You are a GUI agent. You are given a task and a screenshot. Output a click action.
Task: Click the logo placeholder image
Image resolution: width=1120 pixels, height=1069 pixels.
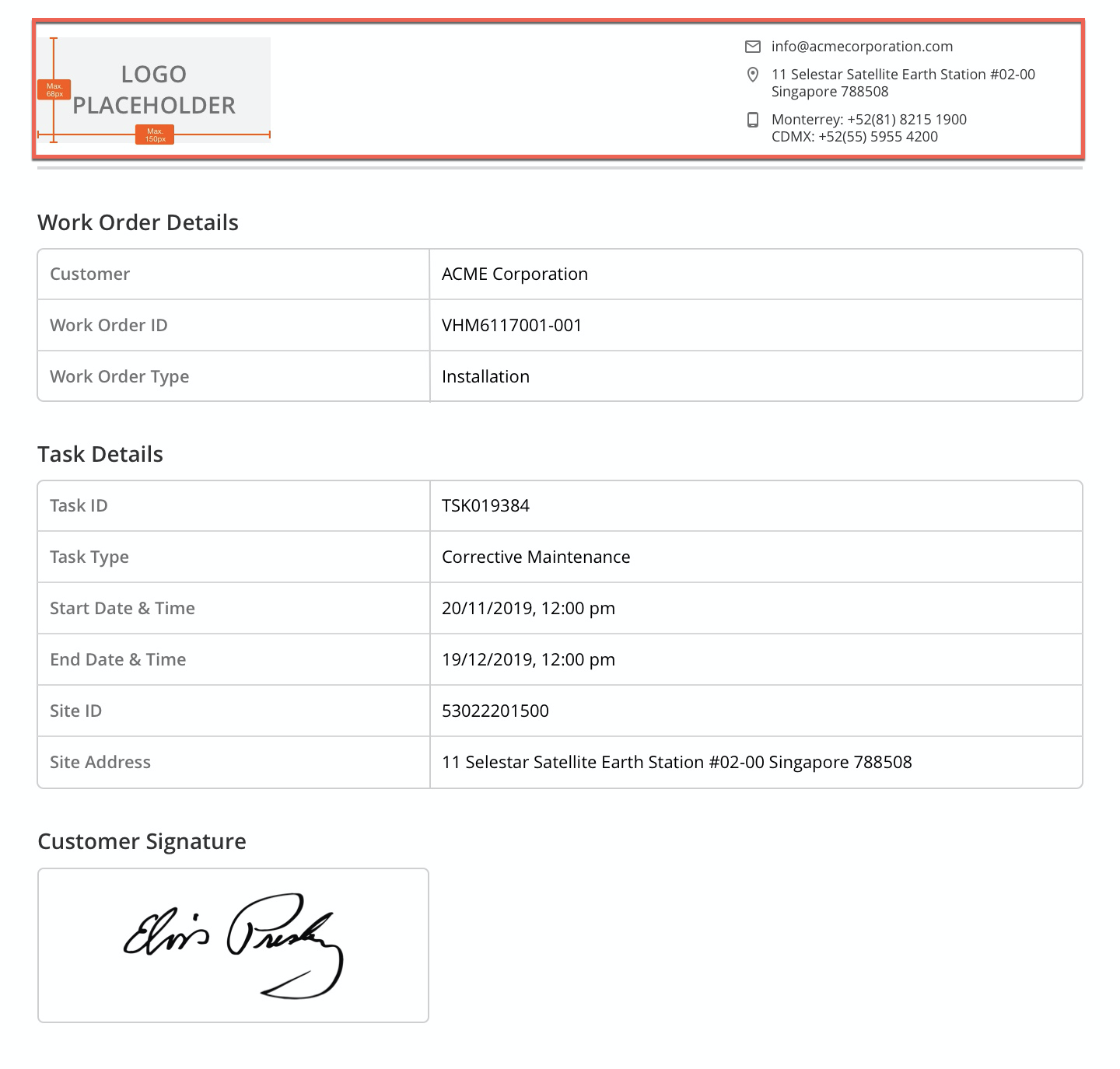154,90
